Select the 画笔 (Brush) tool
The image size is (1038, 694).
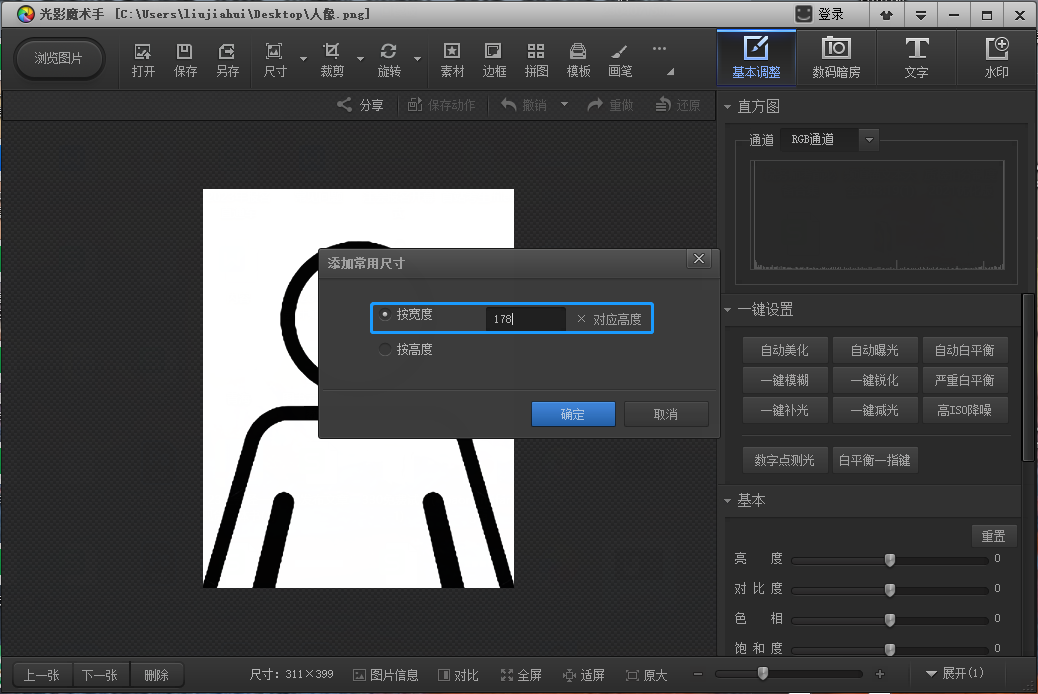point(620,60)
